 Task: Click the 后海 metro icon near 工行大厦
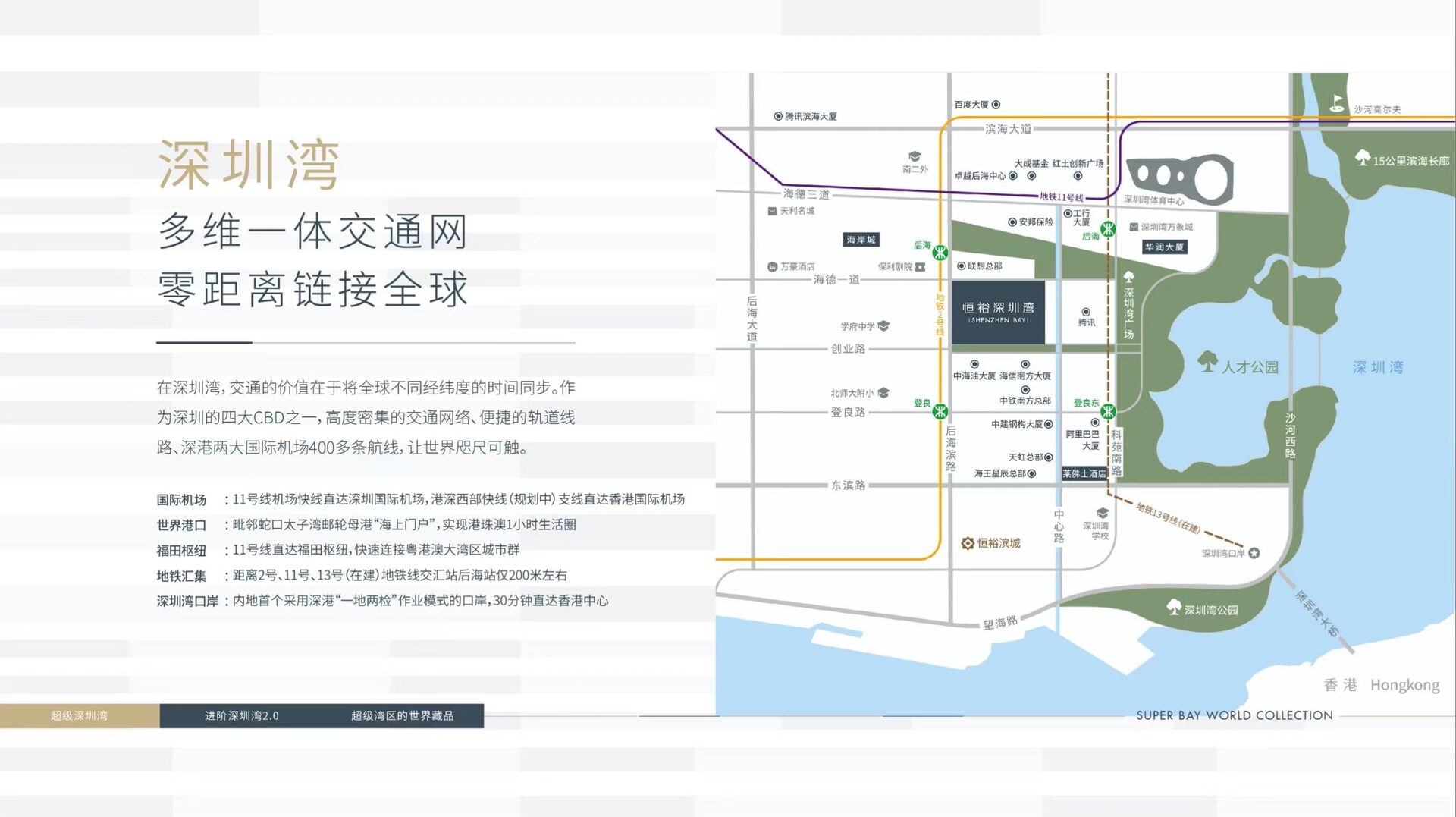coord(1108,228)
